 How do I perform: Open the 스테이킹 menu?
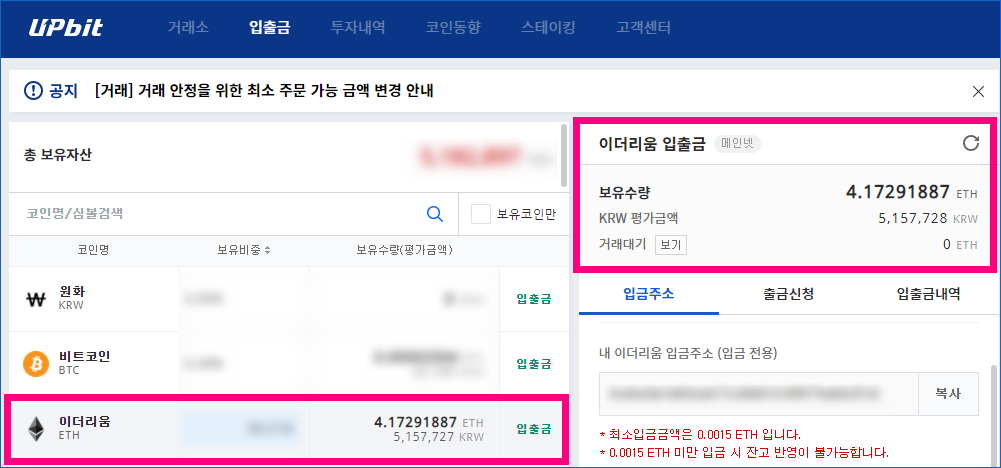click(x=548, y=27)
